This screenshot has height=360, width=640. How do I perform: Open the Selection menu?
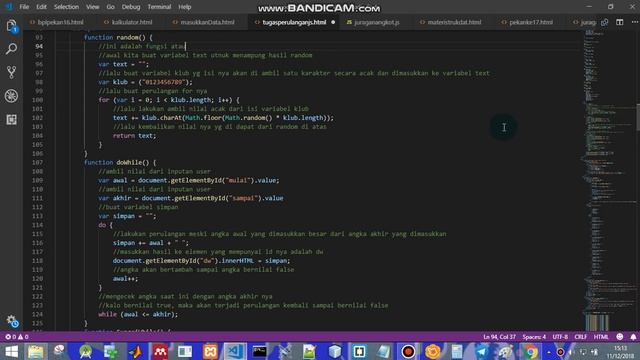click(x=66, y=7)
